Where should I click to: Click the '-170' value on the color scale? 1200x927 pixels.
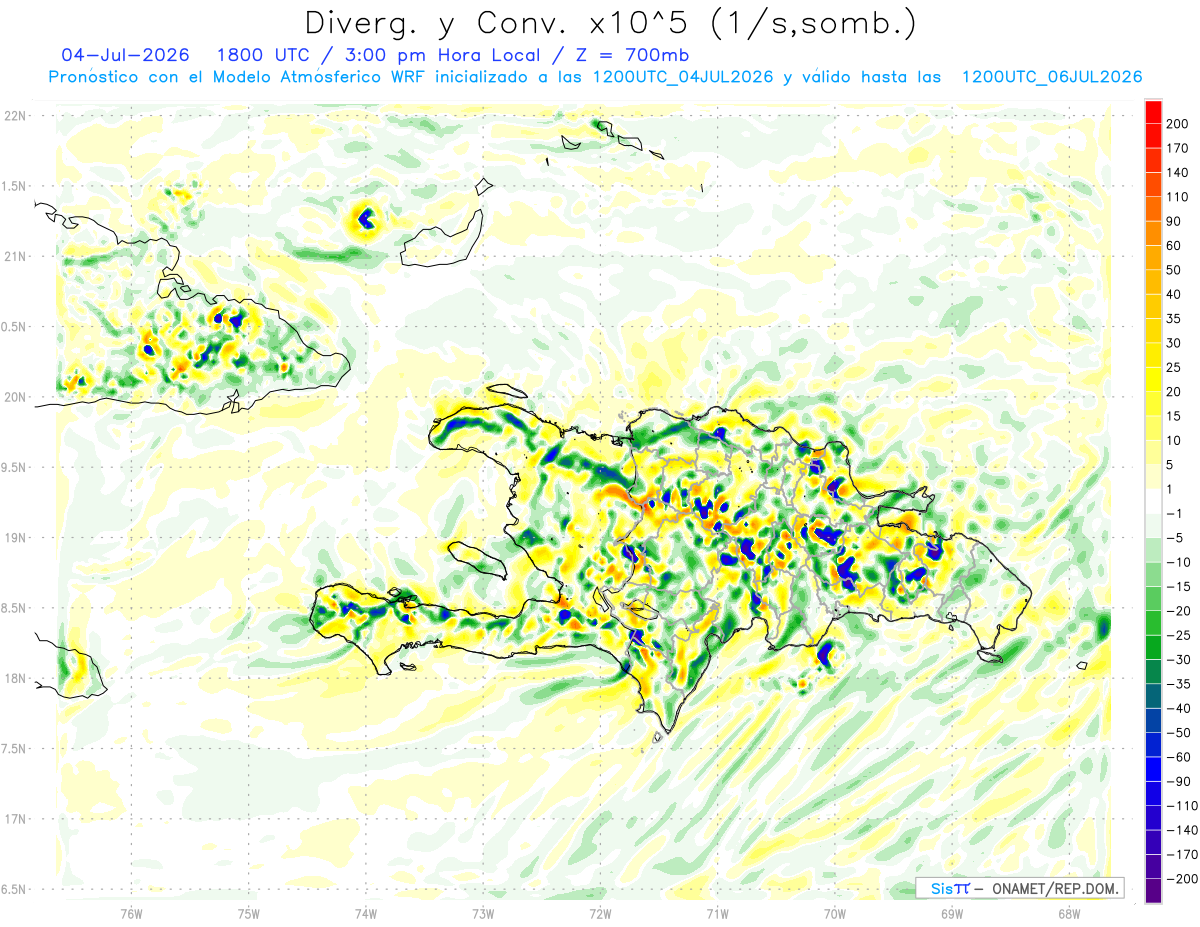1182,855
